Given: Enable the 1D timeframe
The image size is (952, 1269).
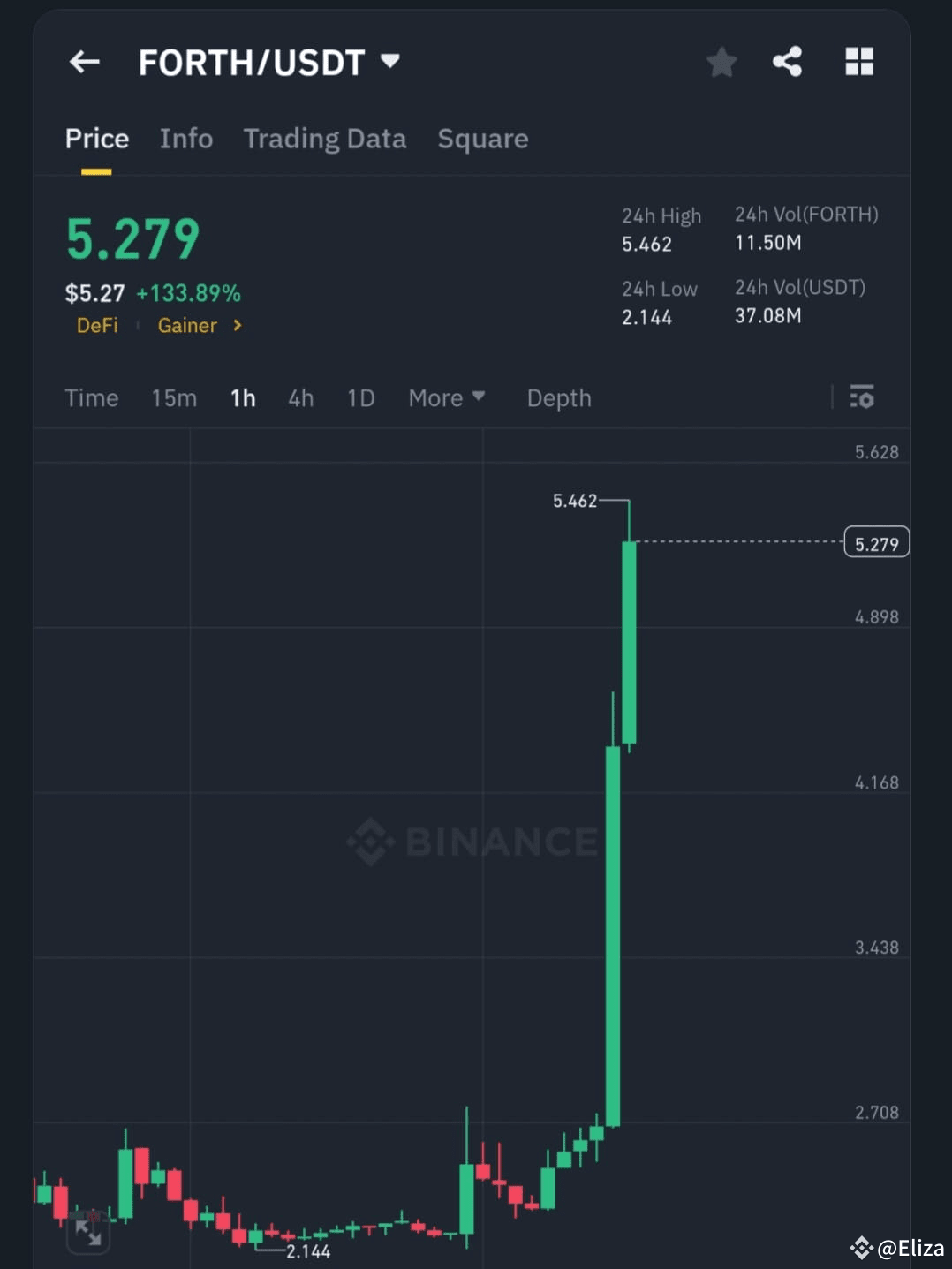Looking at the screenshot, I should pos(359,397).
